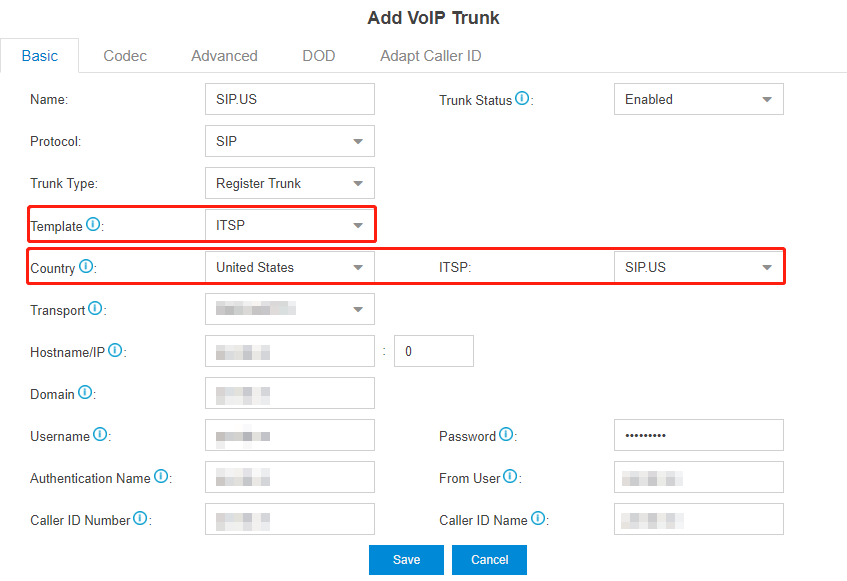Open the Country dropdown showing United States

pos(290,267)
